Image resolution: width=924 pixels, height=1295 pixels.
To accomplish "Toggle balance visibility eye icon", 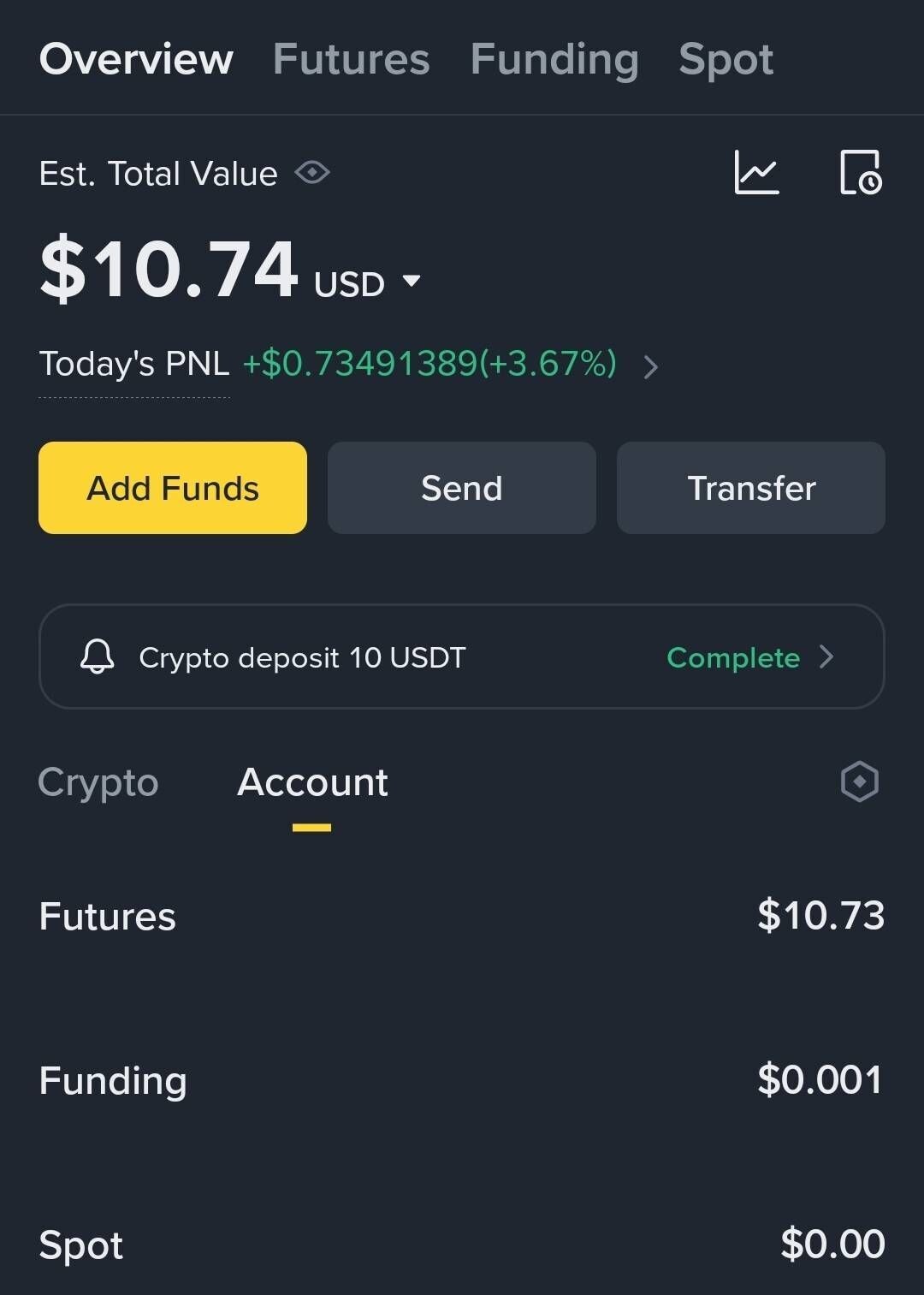I will [x=312, y=173].
